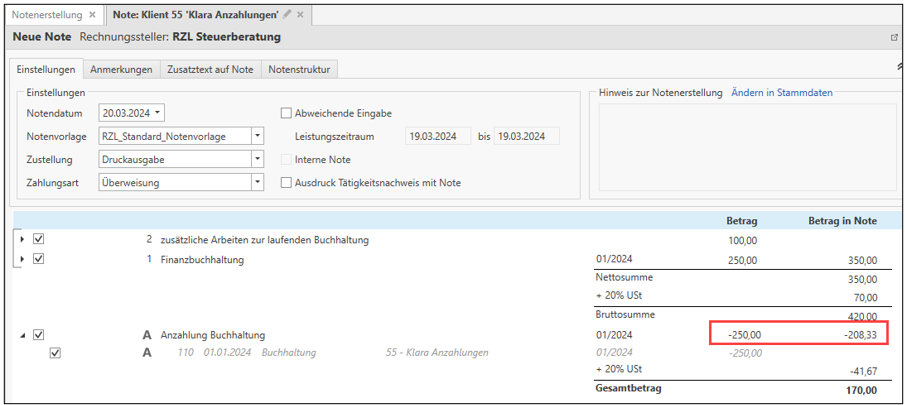Viewport: 905px width, 405px height.
Task: Collapse the settings panel with the double chevron
Action: pos(901,66)
